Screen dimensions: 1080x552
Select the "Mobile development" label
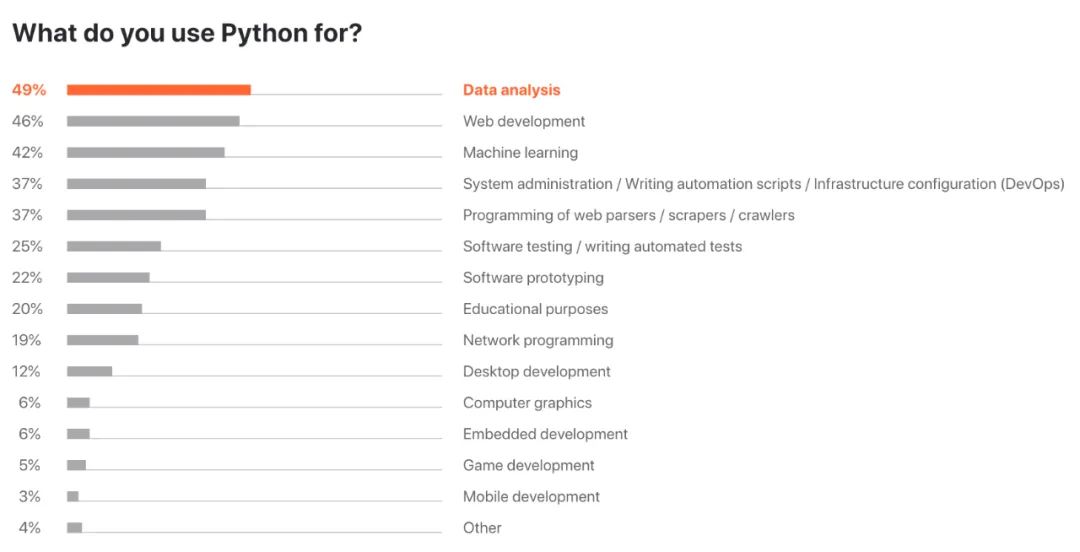tap(531, 497)
